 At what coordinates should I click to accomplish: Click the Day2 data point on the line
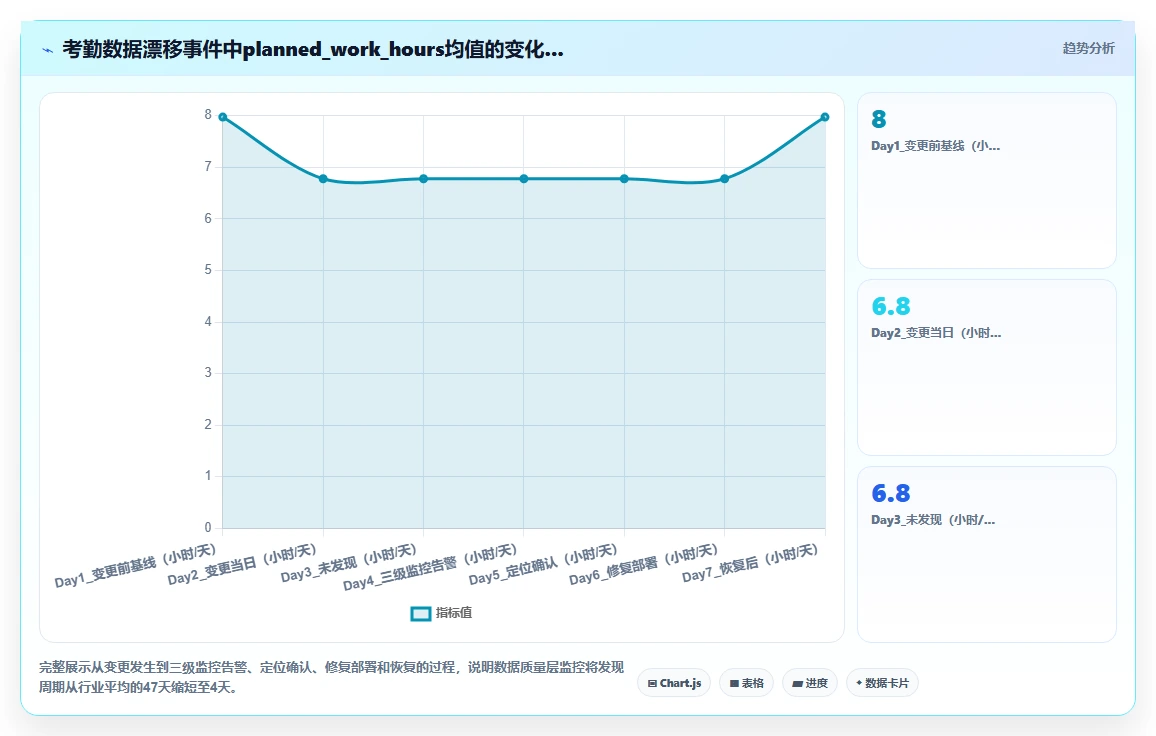pyautogui.click(x=323, y=178)
